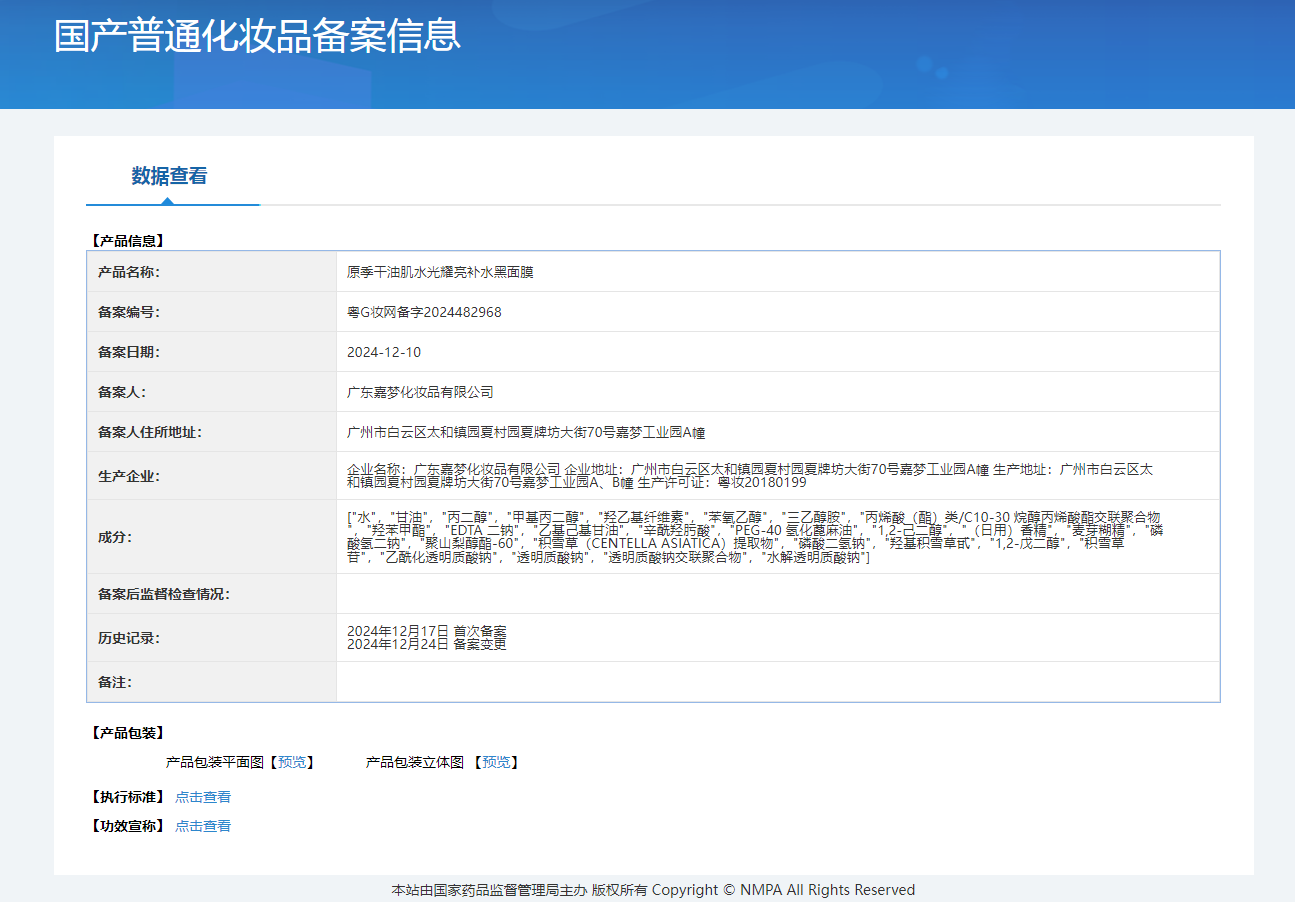Click the 备案人住所地址 address value
Viewport: 1295px width, 902px height.
[526, 432]
